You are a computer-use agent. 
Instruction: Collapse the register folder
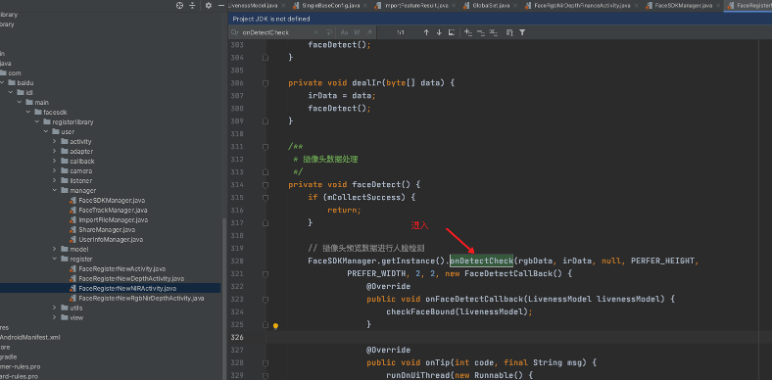(x=55, y=259)
